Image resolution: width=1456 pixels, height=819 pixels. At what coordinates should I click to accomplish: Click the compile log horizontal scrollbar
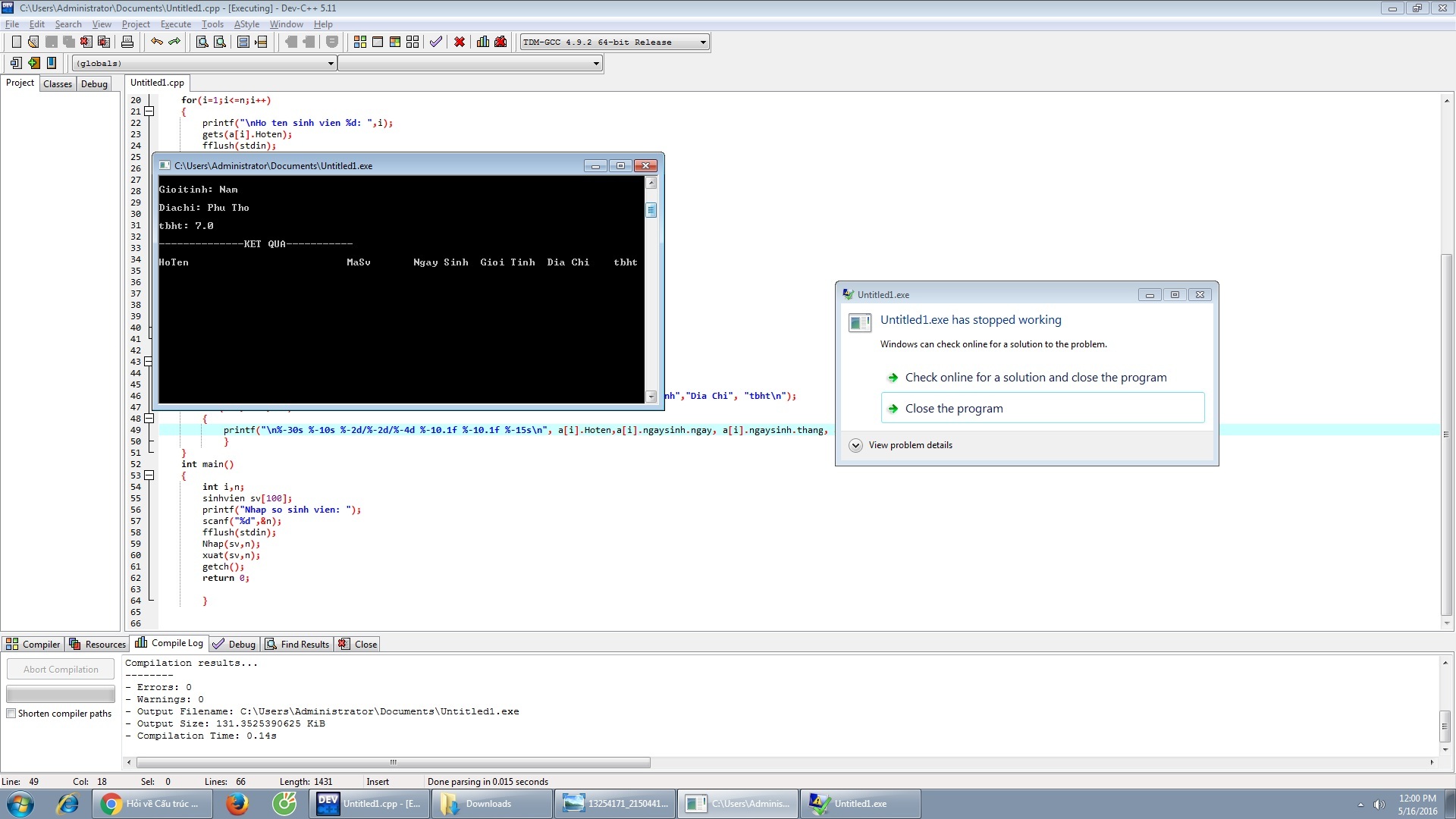pos(393,762)
